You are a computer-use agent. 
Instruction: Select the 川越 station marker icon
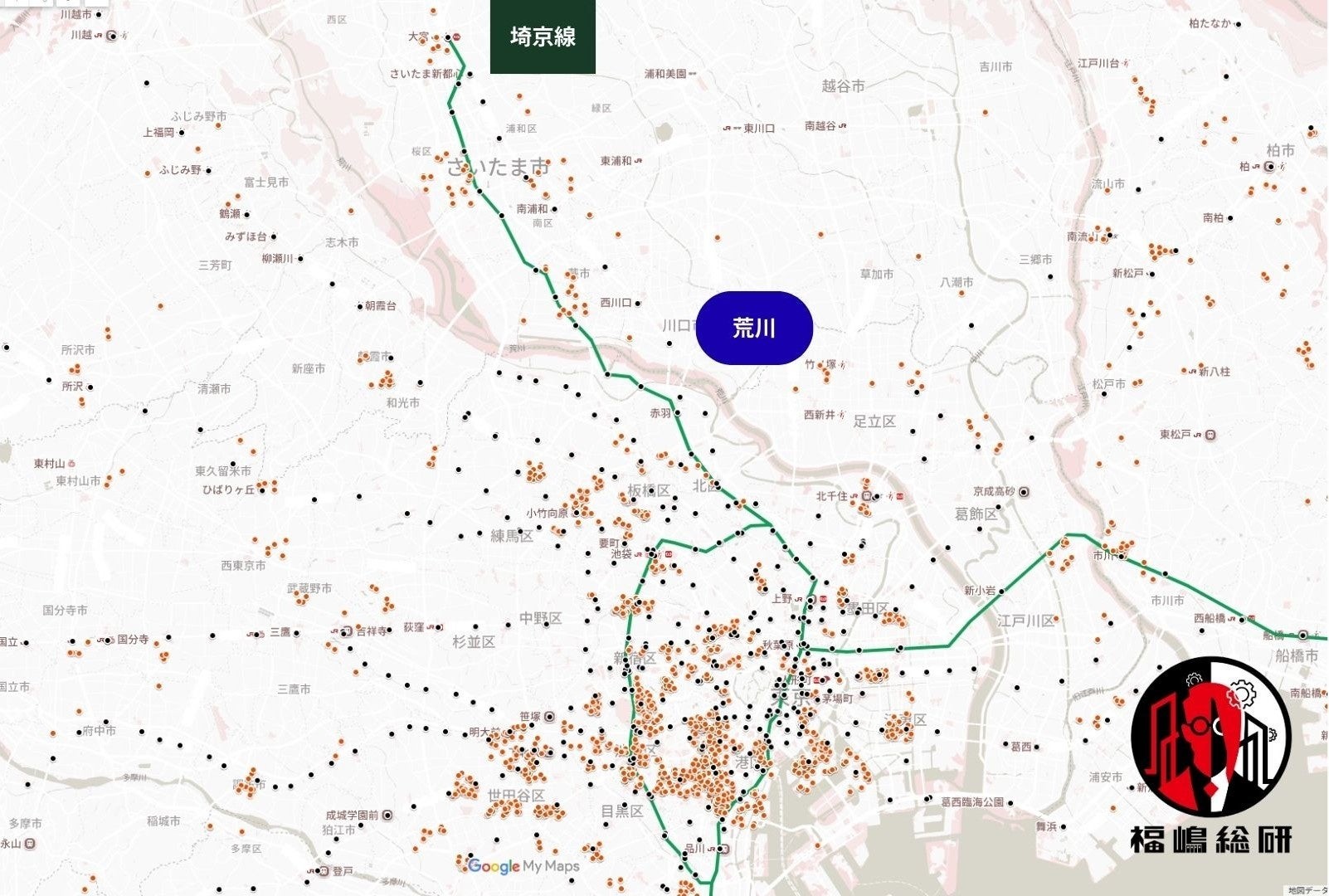pyautogui.click(x=112, y=36)
